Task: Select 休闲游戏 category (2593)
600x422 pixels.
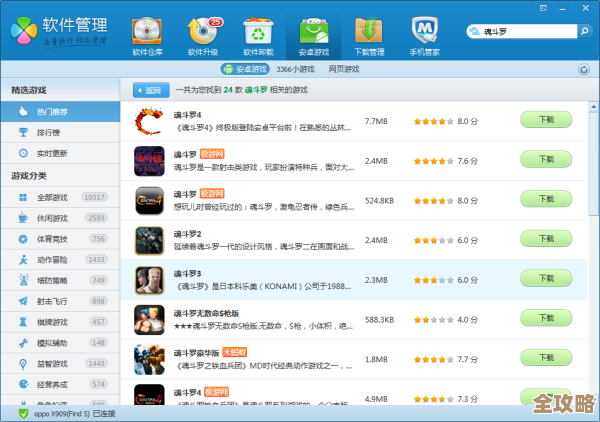Action: pyautogui.click(x=60, y=218)
